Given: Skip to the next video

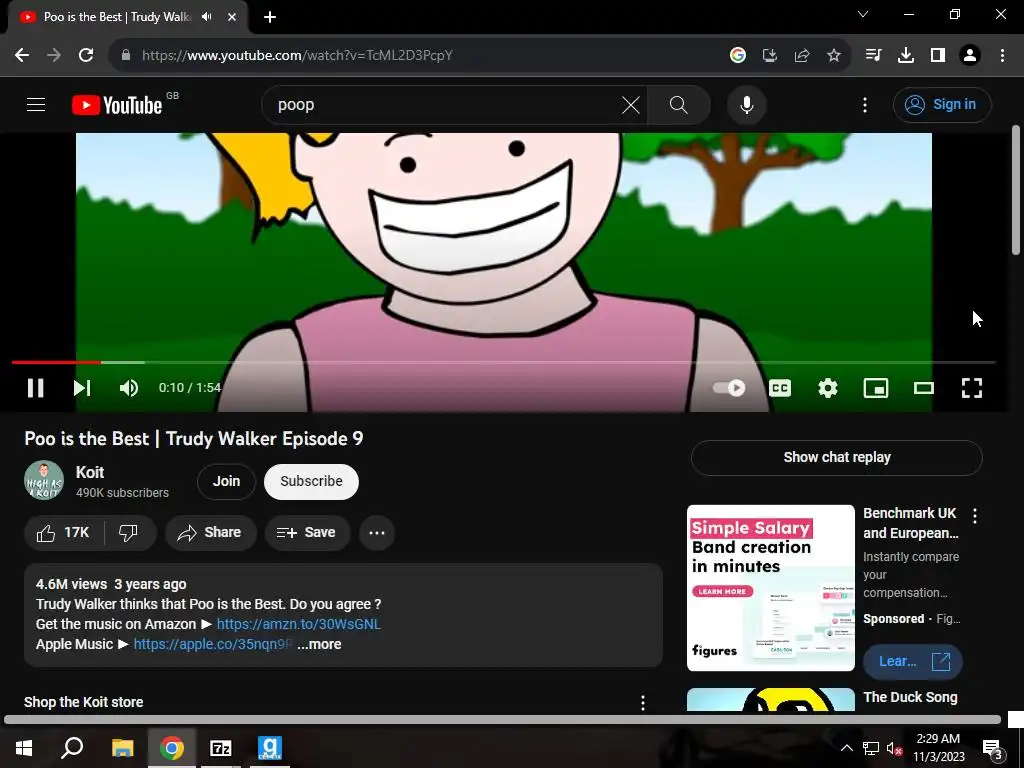Looking at the screenshot, I should pos(82,388).
